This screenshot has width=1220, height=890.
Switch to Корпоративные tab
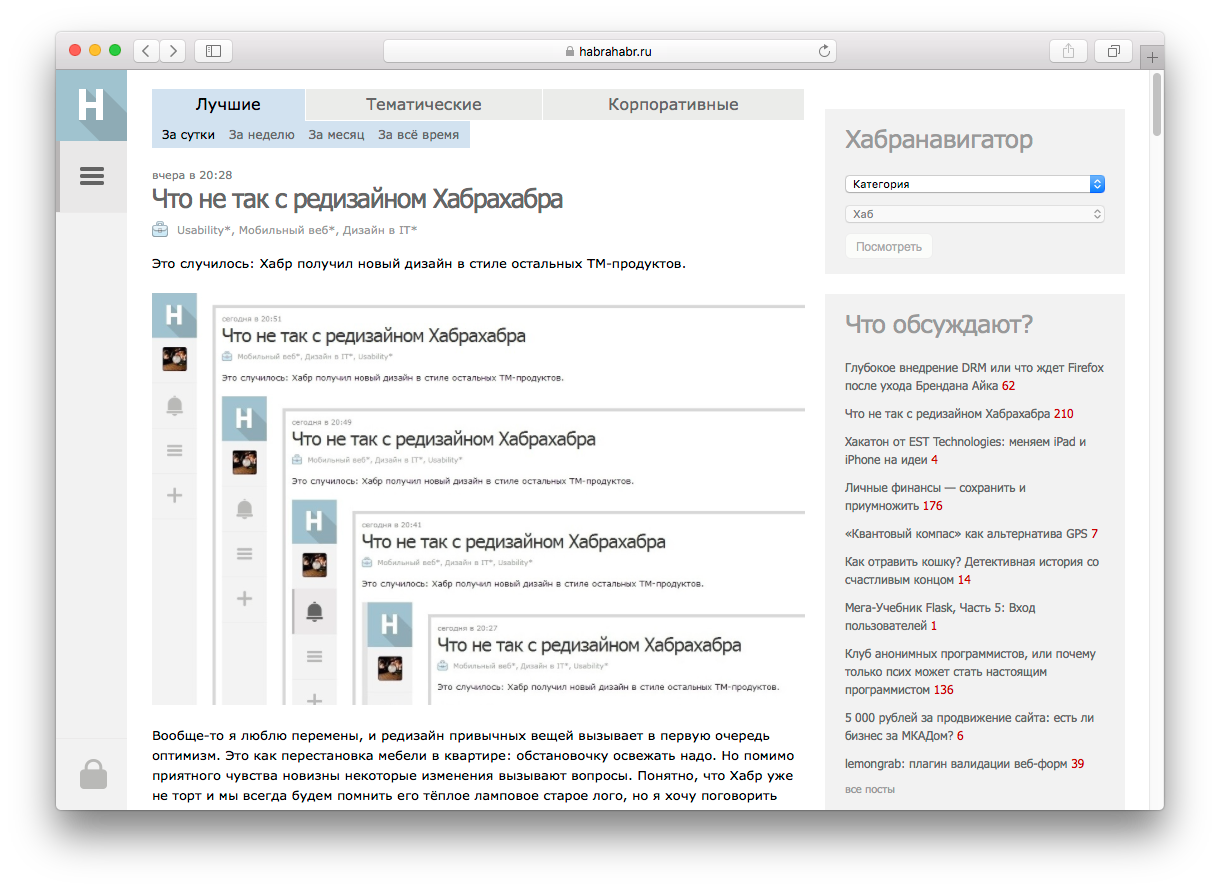673,104
